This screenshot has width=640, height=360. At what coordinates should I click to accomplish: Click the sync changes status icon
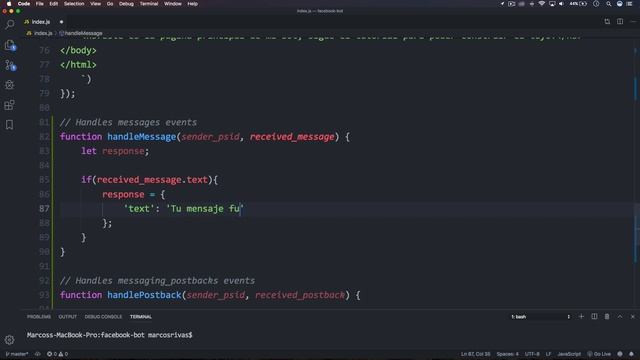pos(38,354)
